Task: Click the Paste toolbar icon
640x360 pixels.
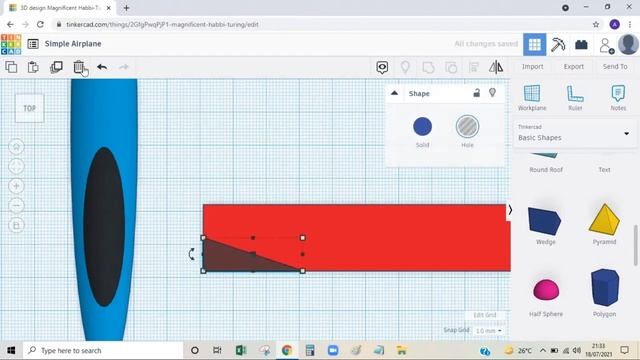Action: tap(33, 67)
